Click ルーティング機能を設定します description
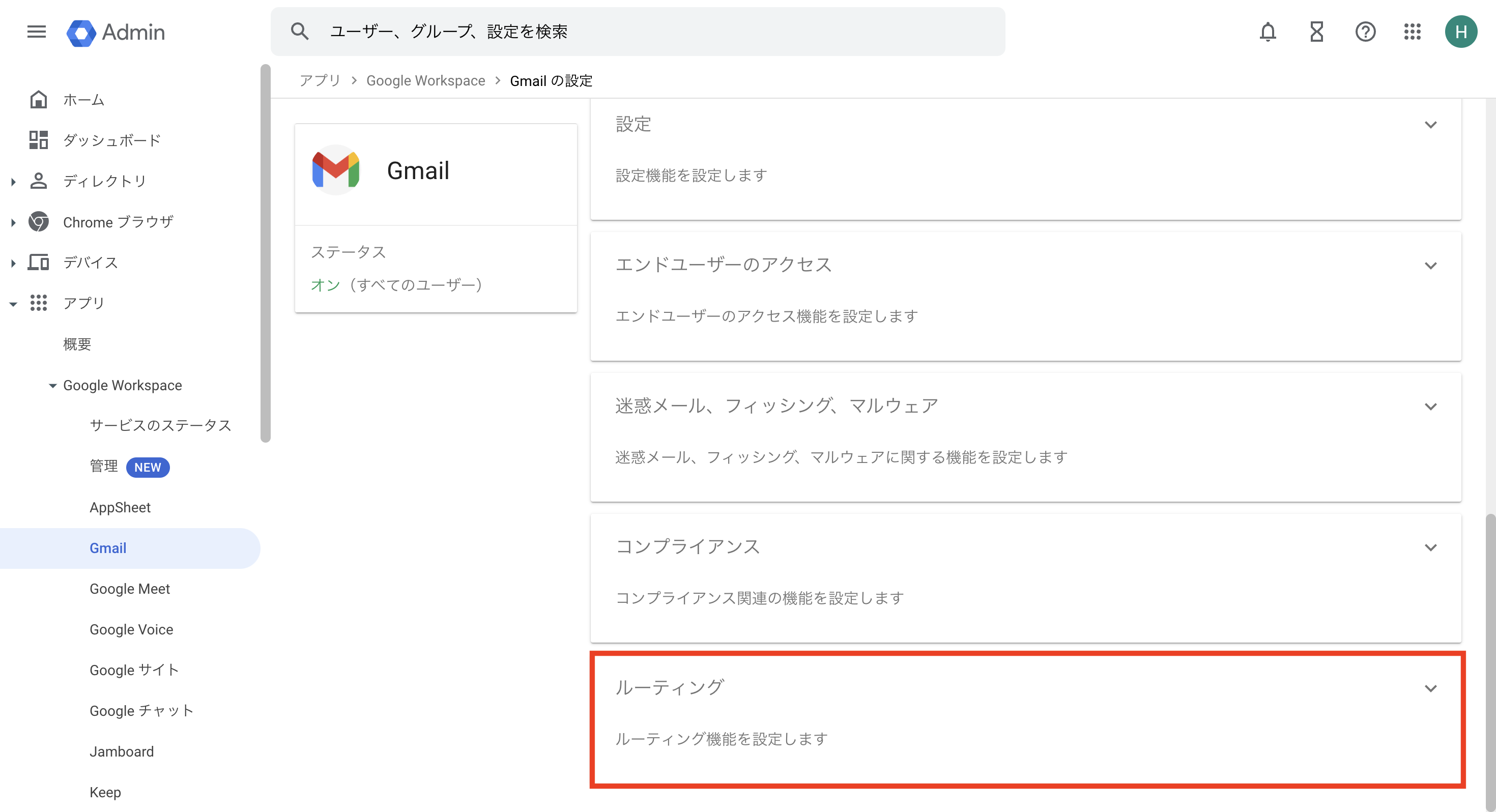 pos(722,739)
